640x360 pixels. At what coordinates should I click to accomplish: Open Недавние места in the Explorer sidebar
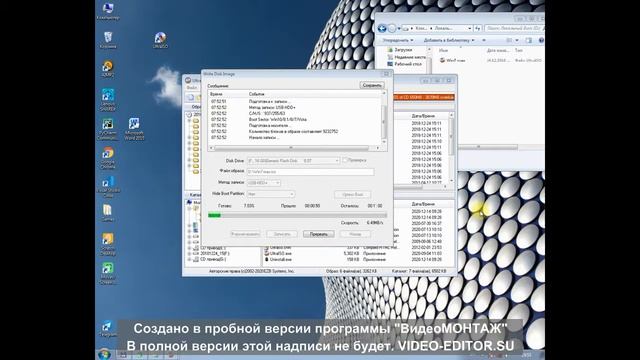coord(406,57)
